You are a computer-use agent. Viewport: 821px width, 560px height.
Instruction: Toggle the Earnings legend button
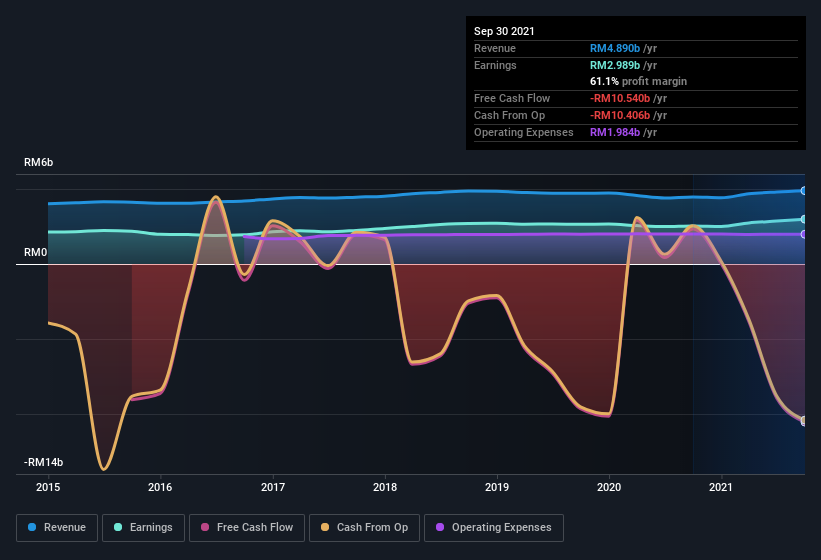pos(143,528)
